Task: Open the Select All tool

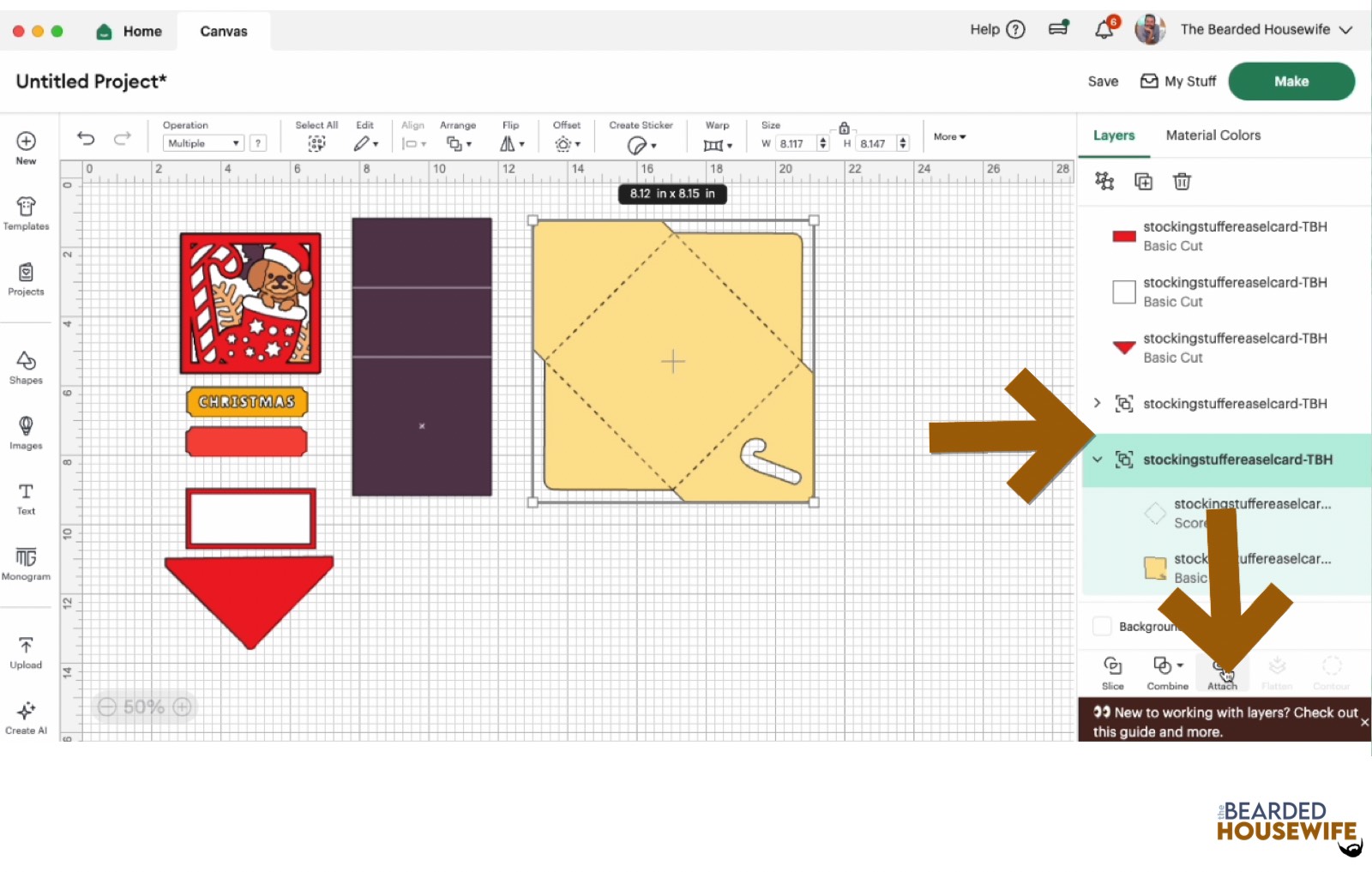Action: (x=316, y=143)
